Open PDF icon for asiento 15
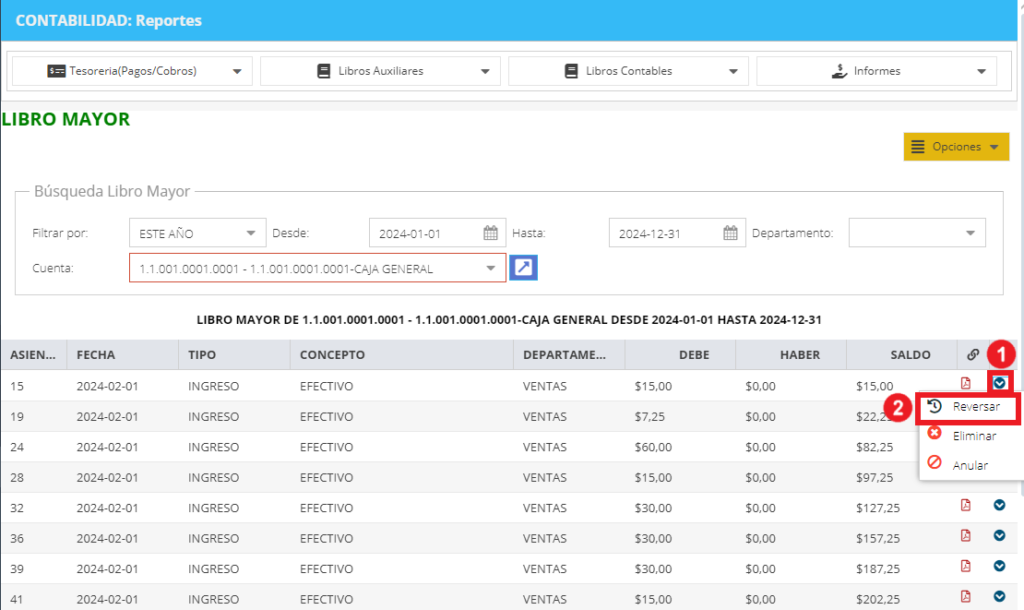Image resolution: width=1024 pixels, height=610 pixels. [965, 383]
